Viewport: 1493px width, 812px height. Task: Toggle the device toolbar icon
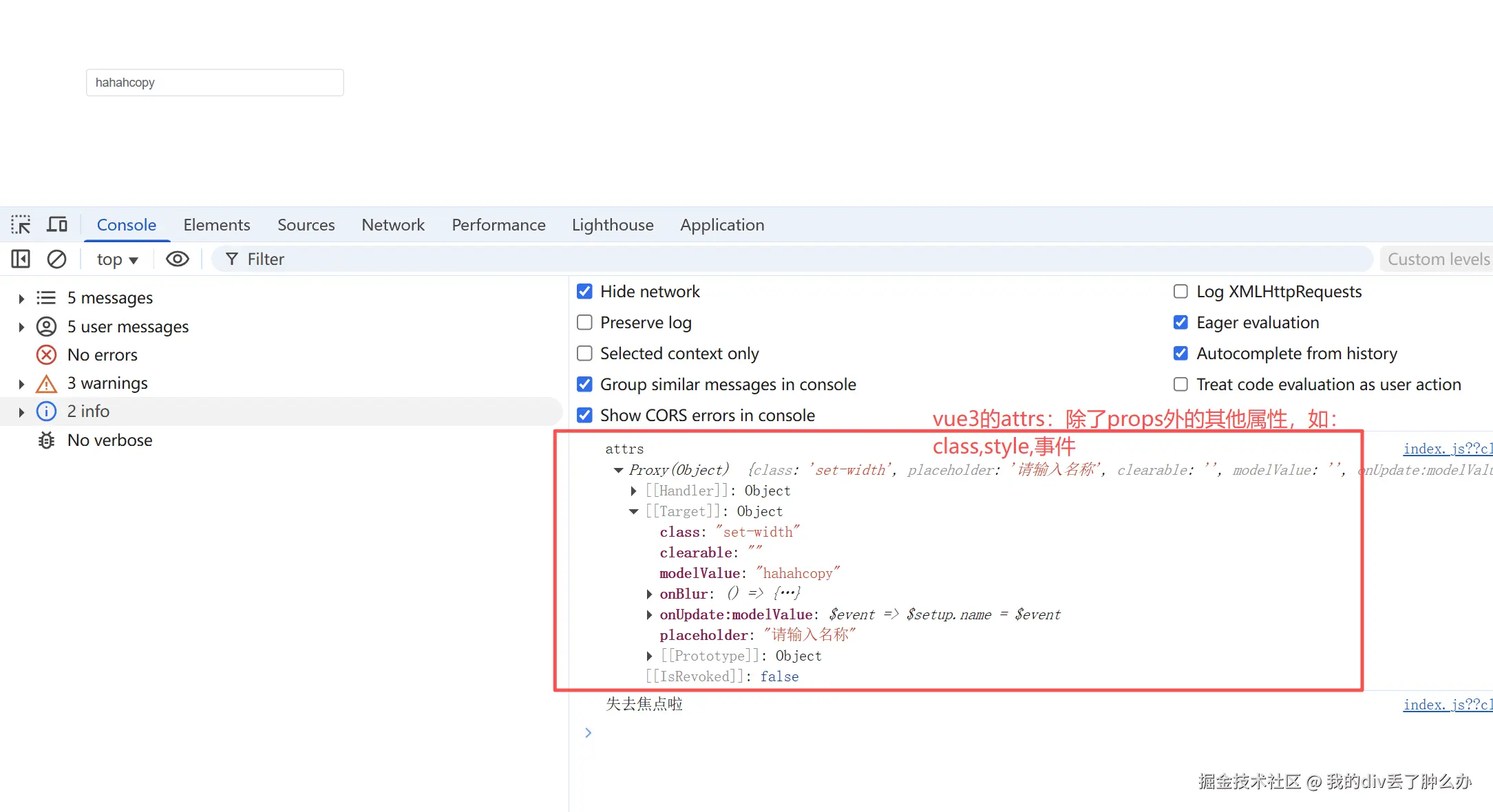point(57,225)
